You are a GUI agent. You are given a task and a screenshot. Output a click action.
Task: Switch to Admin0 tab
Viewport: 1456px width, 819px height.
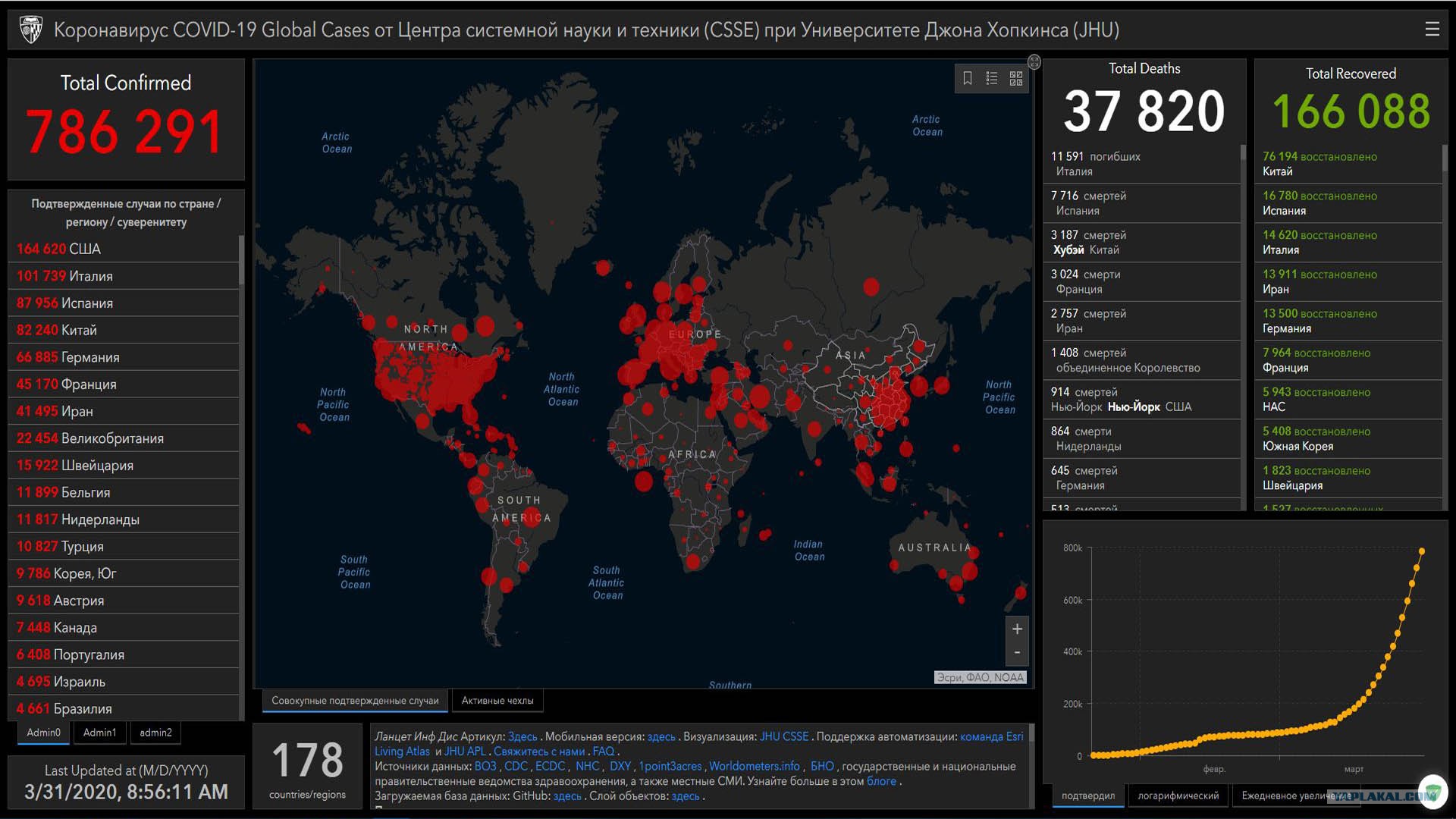[43, 733]
